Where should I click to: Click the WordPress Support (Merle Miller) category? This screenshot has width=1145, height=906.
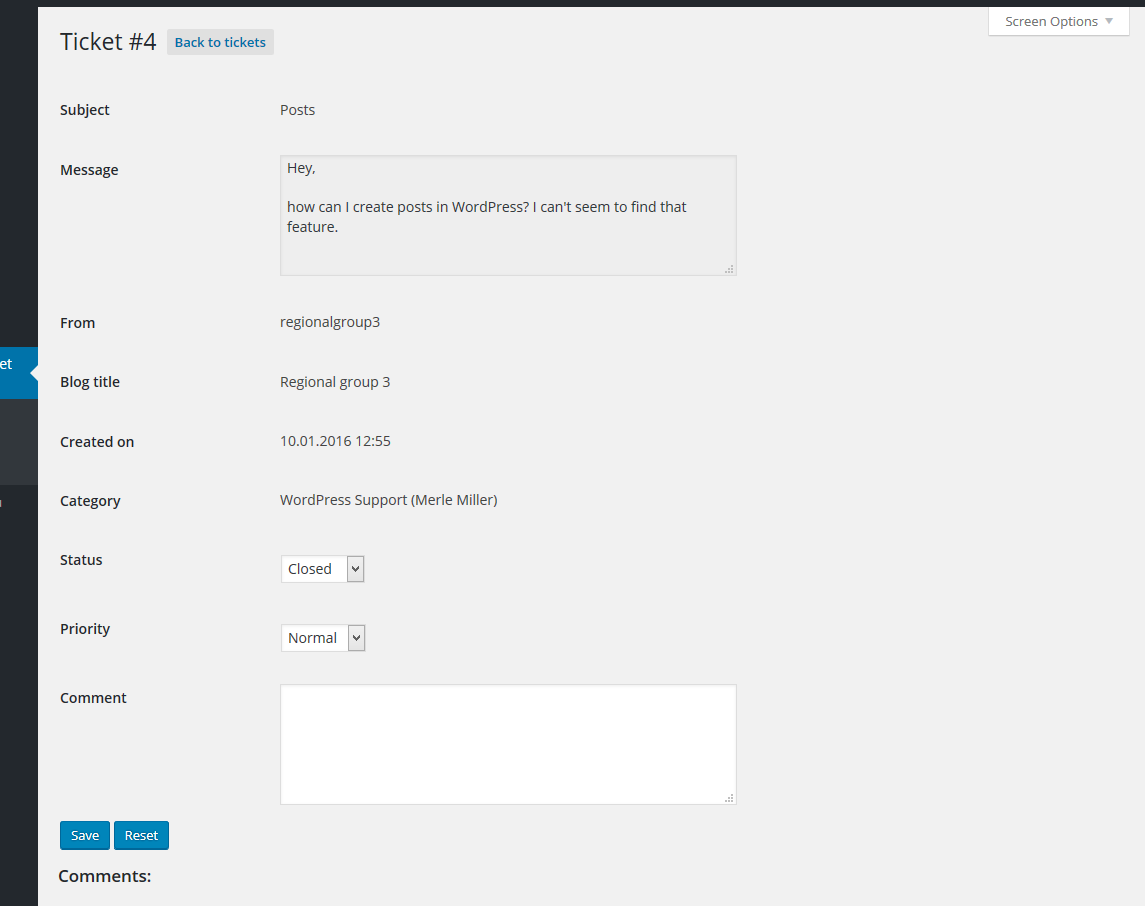click(x=388, y=500)
